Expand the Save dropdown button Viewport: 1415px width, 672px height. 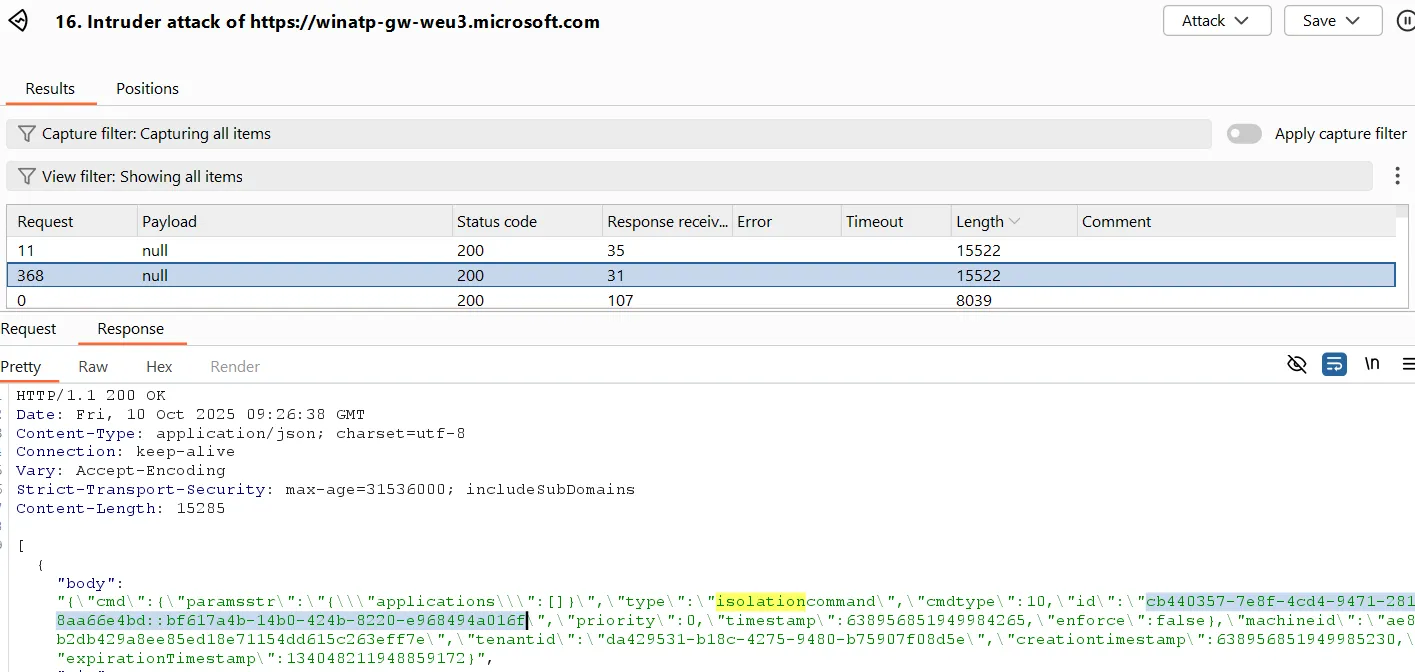coord(1332,21)
